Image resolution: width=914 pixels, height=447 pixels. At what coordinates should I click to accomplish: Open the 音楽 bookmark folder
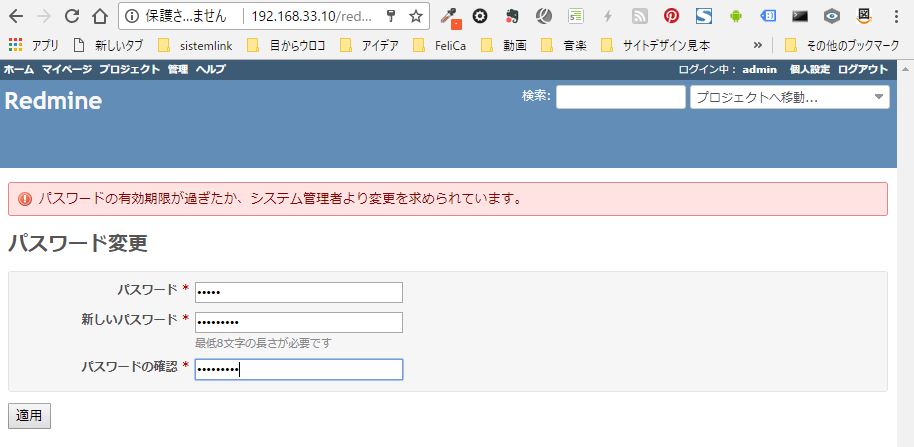coord(564,45)
